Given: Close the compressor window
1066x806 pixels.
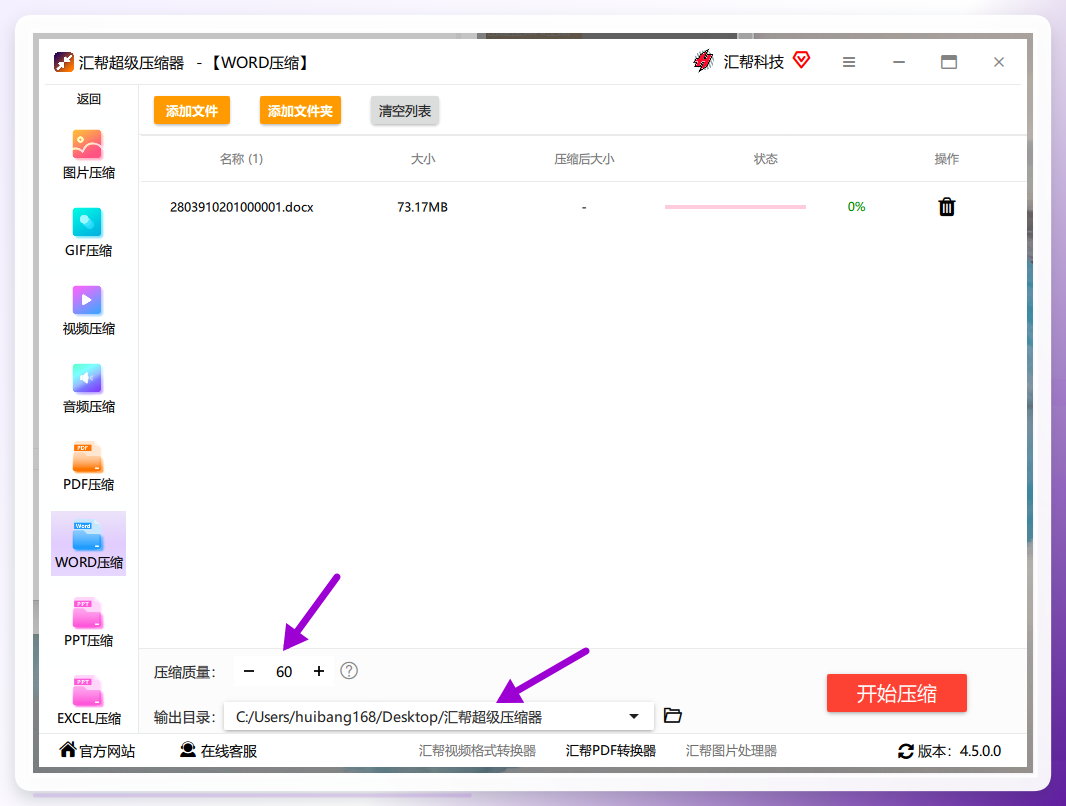Looking at the screenshot, I should pyautogui.click(x=999, y=63).
